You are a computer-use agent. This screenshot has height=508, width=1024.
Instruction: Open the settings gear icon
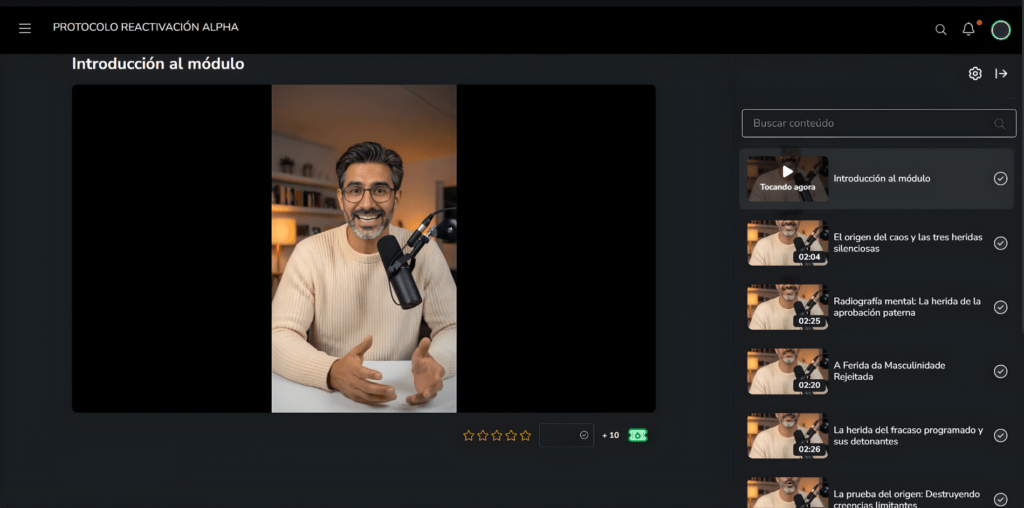pyautogui.click(x=975, y=74)
